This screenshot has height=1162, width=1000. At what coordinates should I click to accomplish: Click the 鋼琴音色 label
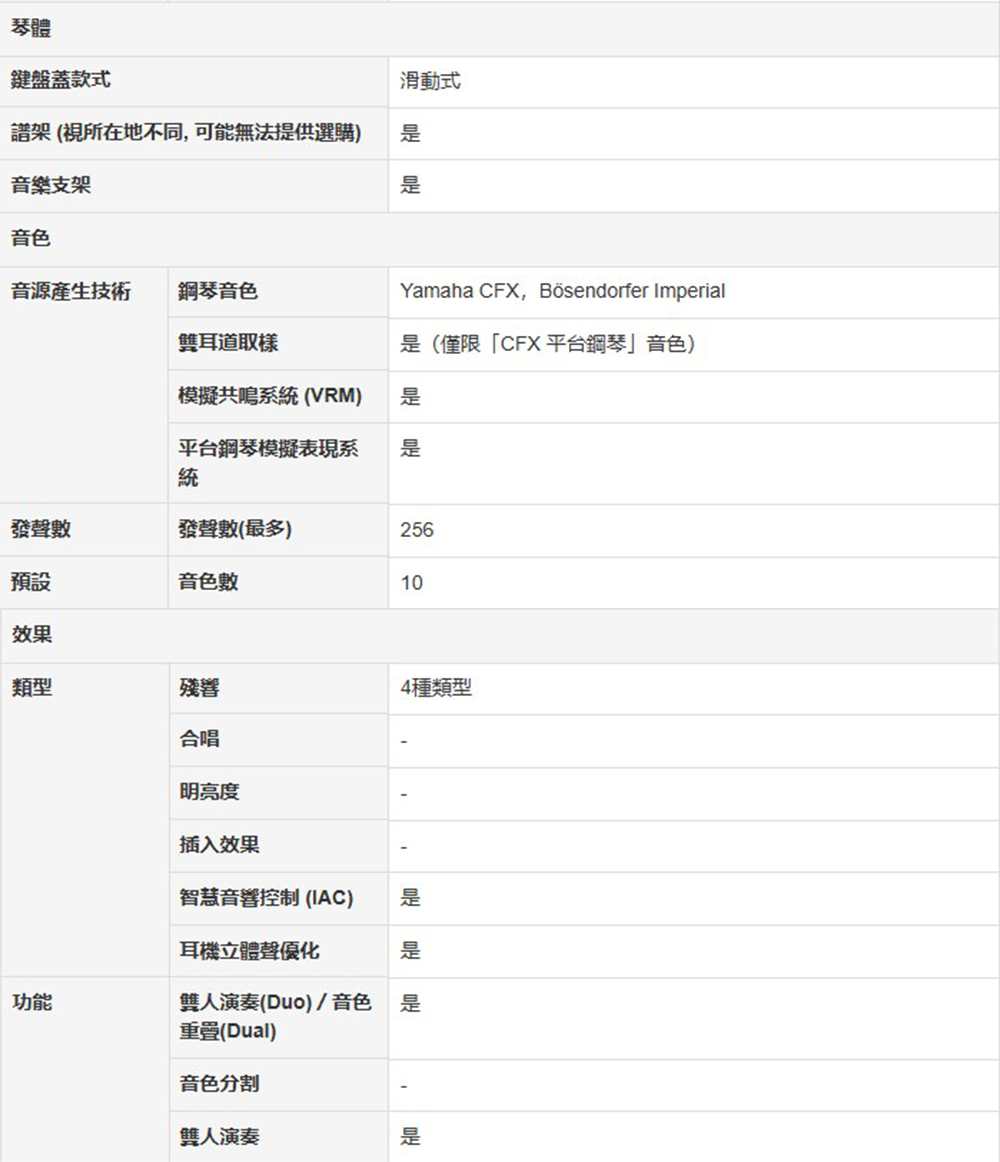pyautogui.click(x=218, y=291)
